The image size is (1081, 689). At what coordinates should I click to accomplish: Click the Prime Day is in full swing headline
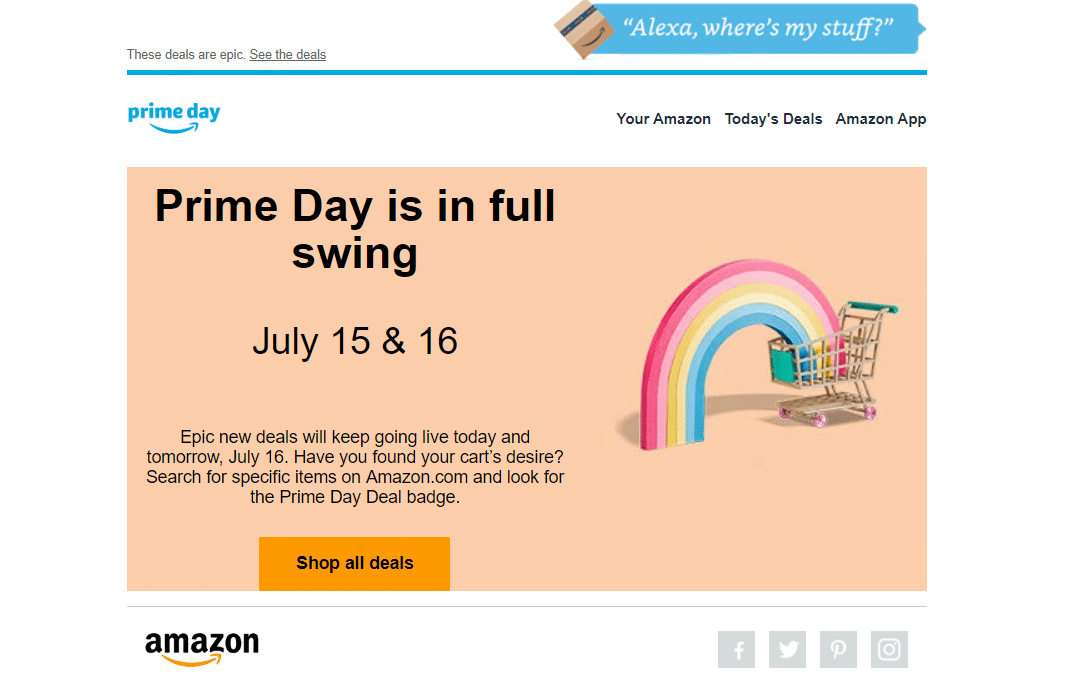coord(355,228)
